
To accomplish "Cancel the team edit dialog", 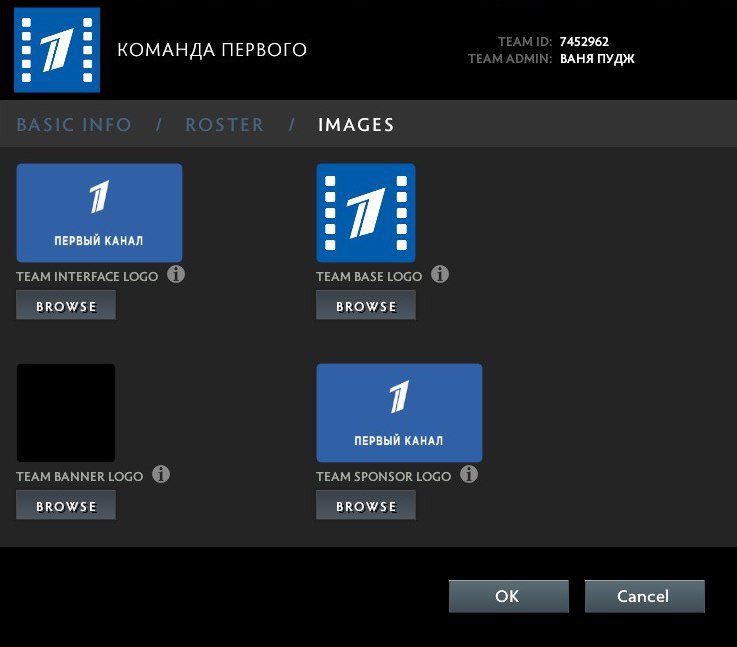I will point(644,596).
